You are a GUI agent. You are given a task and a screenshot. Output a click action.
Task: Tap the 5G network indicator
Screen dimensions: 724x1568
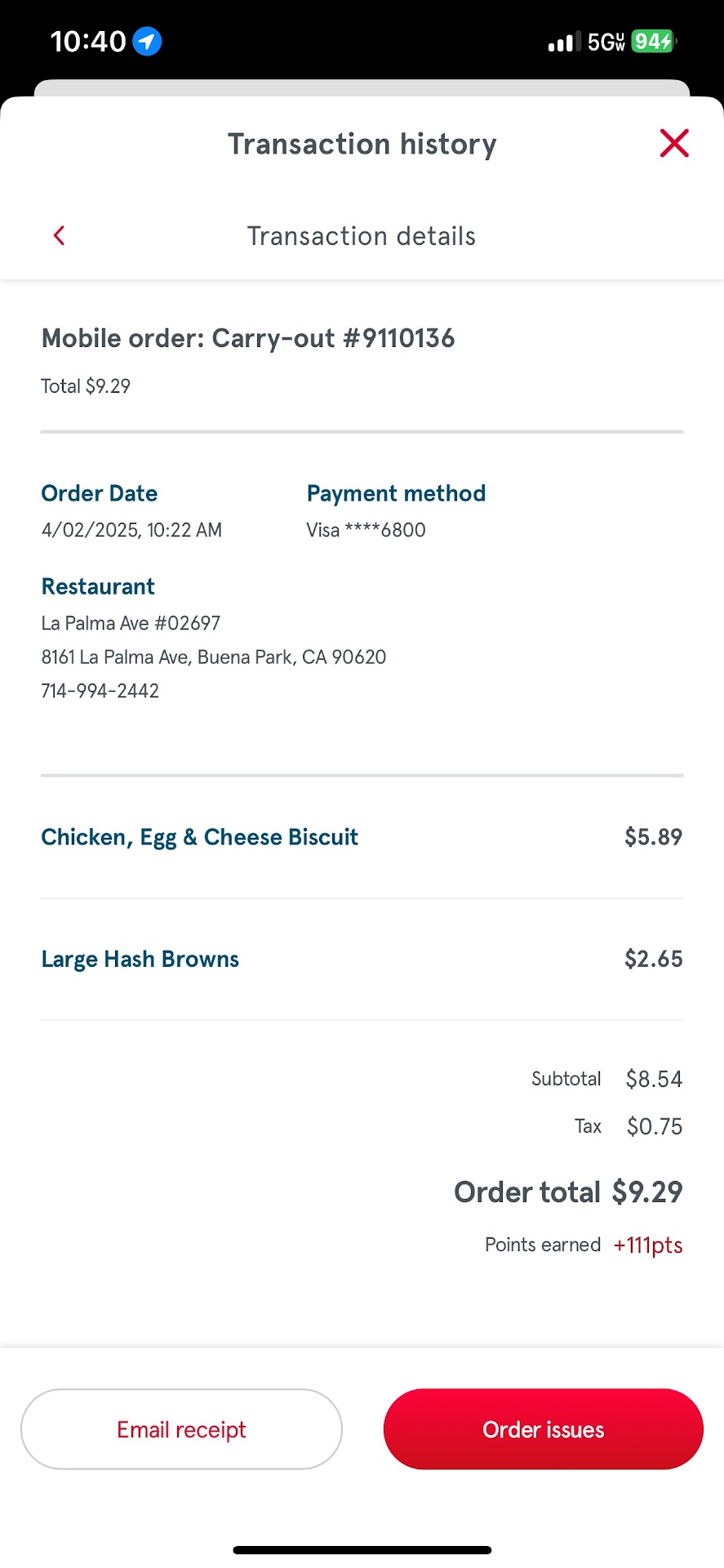pos(606,42)
